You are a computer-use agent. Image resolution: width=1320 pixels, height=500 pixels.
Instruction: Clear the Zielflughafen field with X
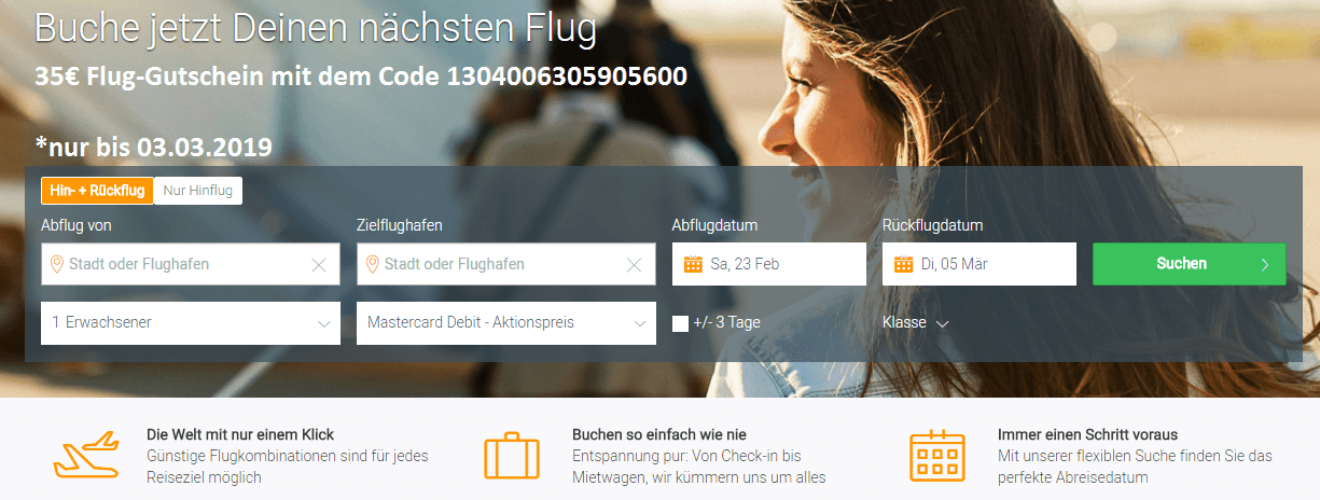(634, 265)
